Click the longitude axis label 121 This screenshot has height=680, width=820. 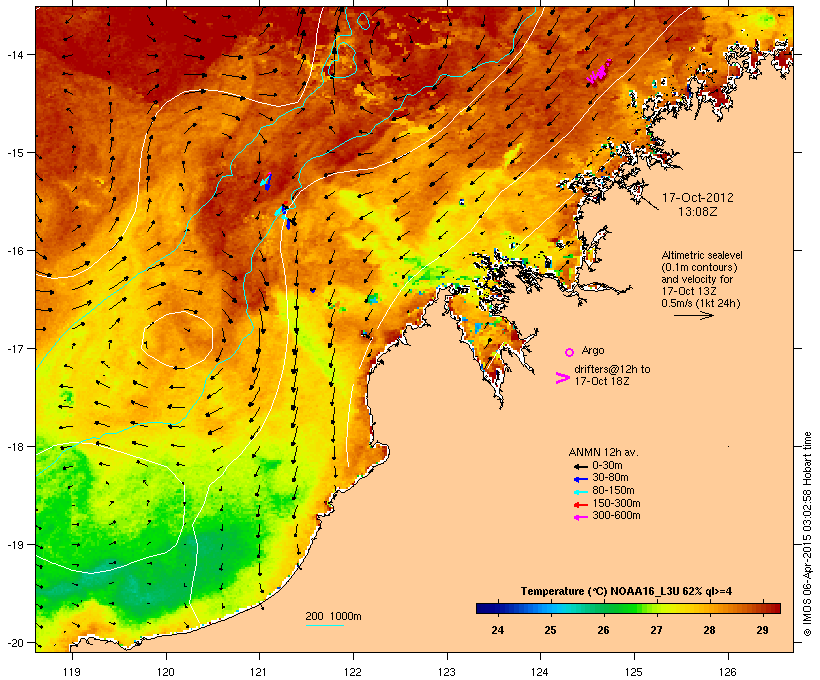point(259,672)
